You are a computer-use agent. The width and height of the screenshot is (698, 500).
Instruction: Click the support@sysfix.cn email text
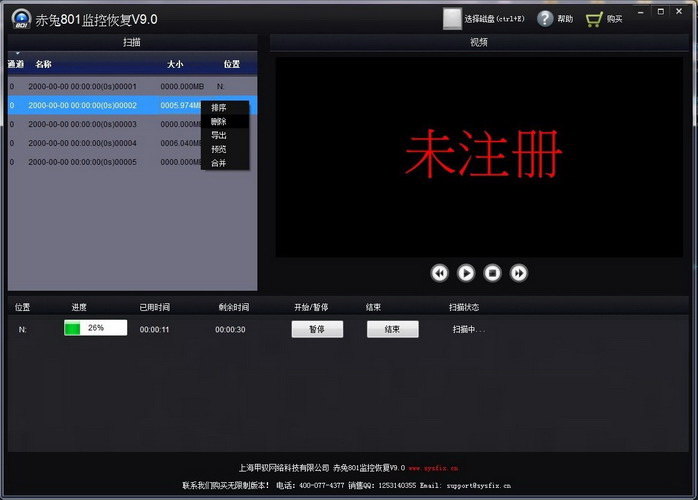pos(479,485)
